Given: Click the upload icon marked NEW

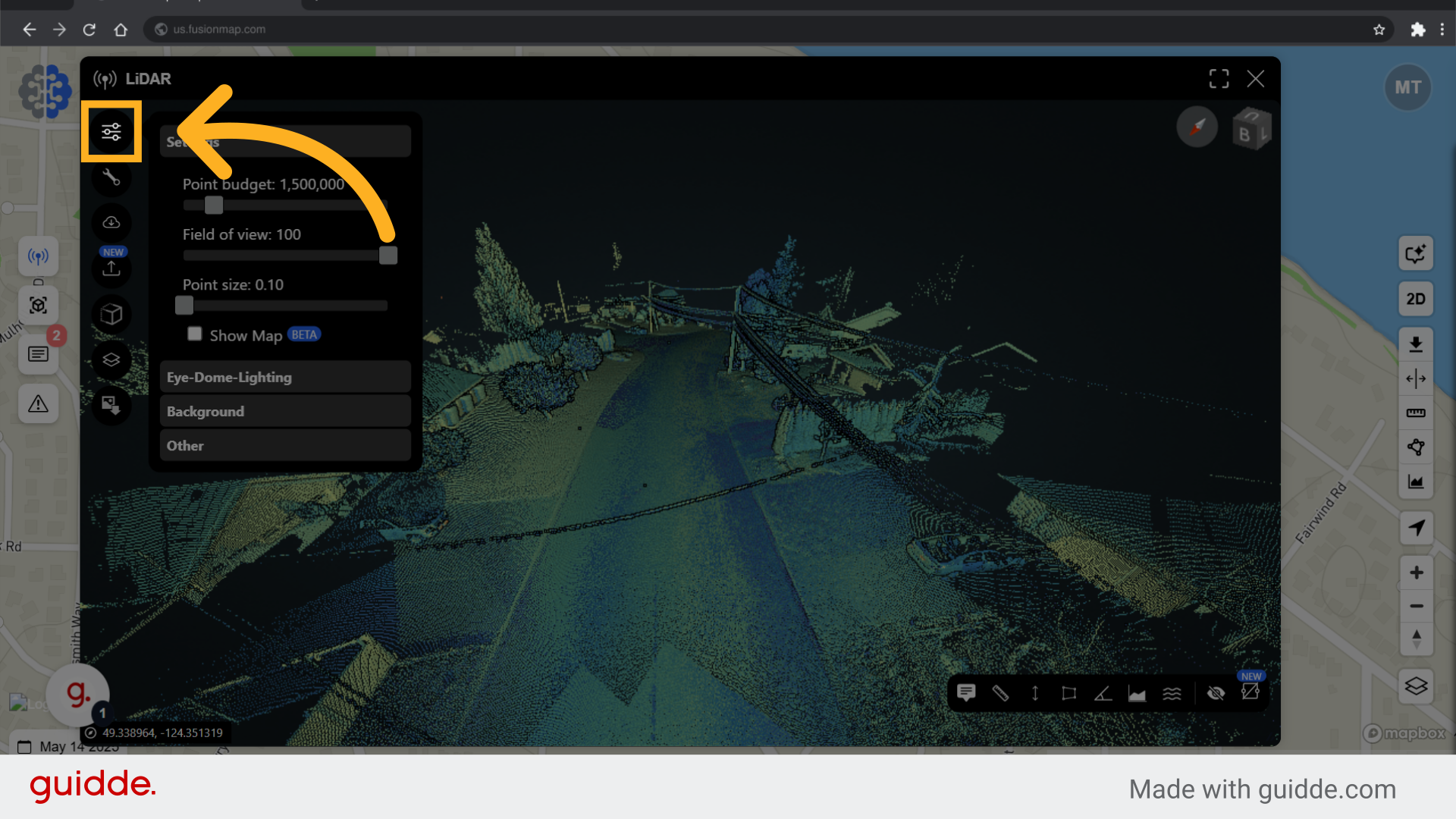Looking at the screenshot, I should pyautogui.click(x=111, y=268).
